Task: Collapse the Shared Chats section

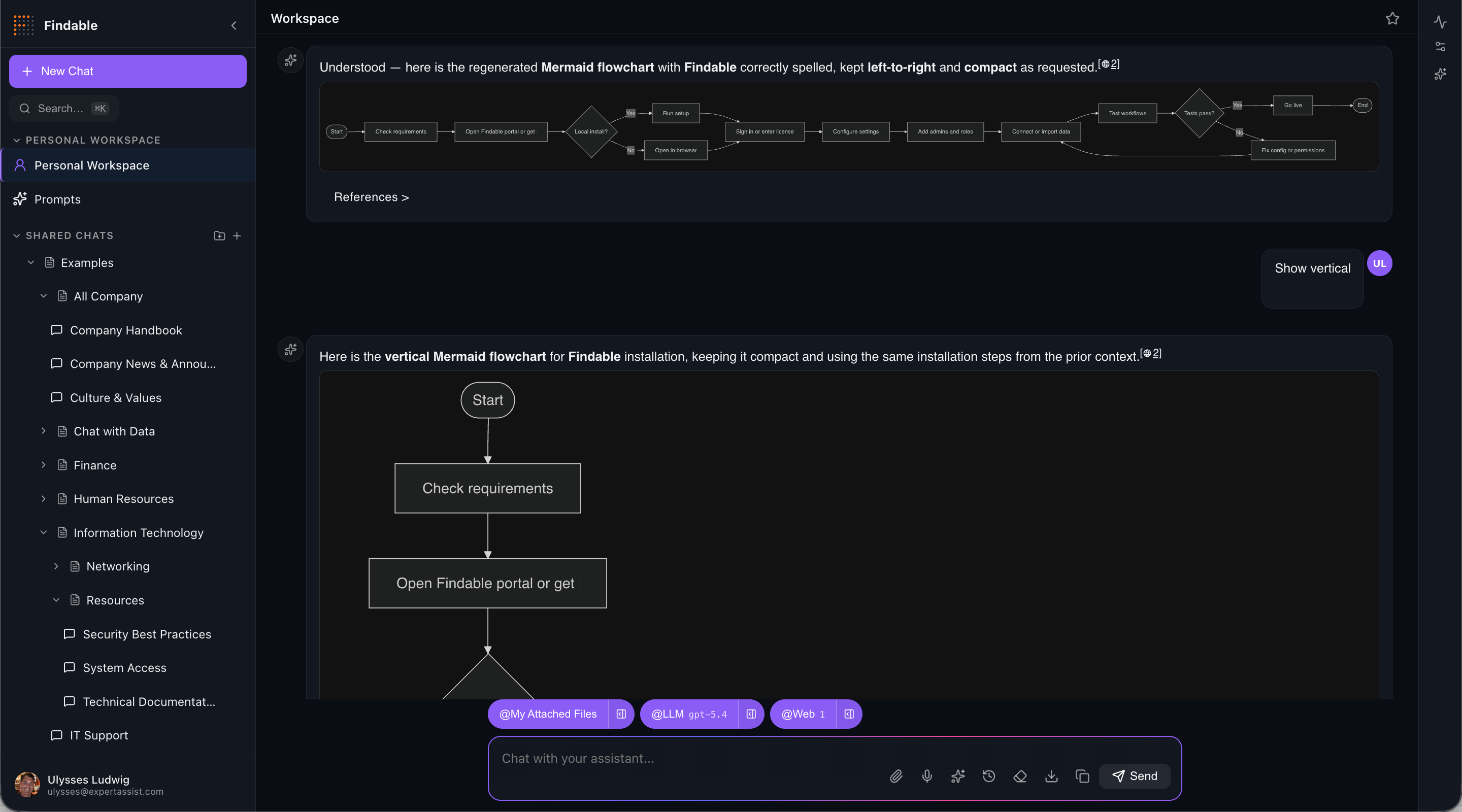Action: pos(16,235)
